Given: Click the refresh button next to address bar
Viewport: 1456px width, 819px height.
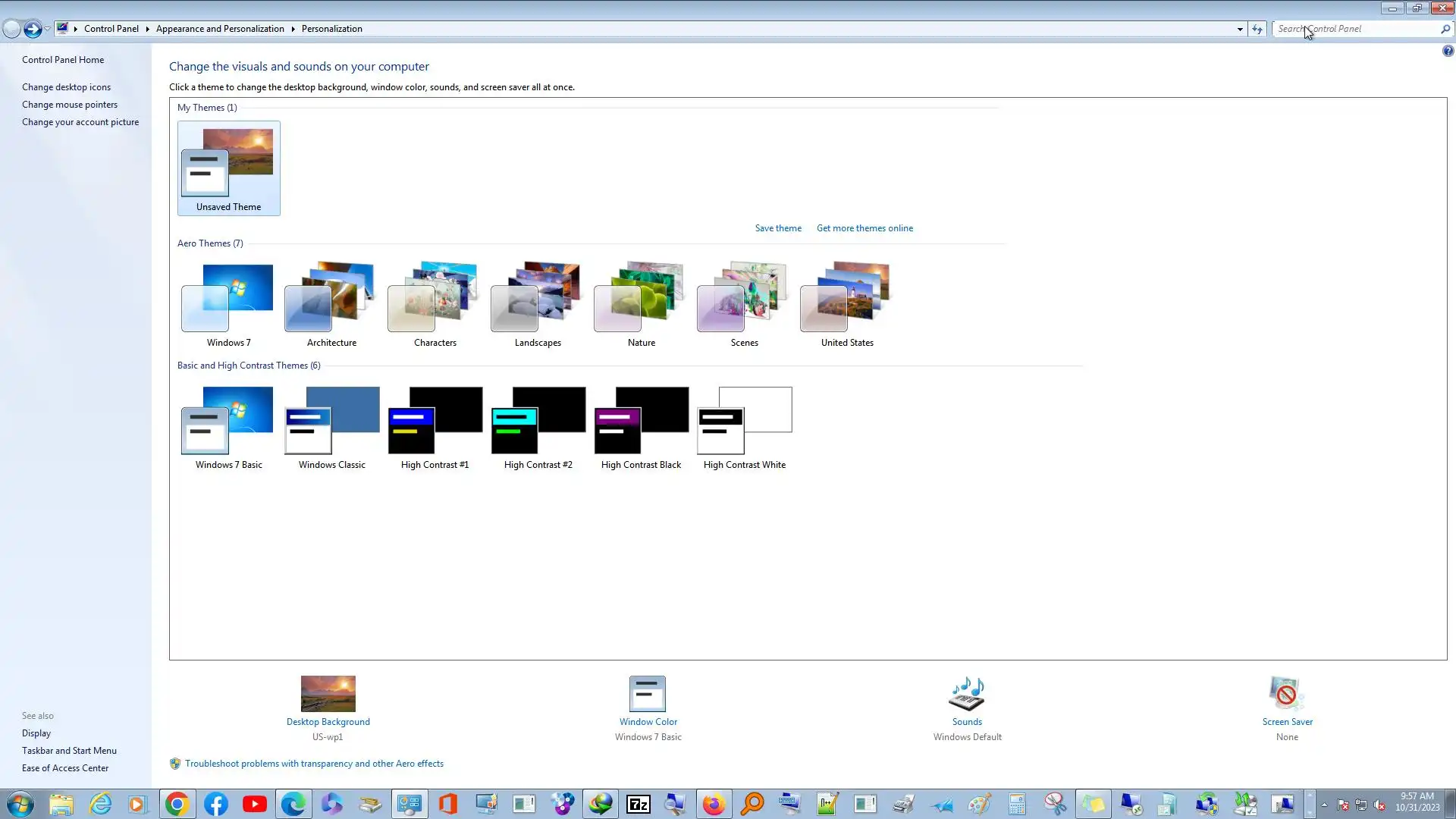Looking at the screenshot, I should [1257, 29].
